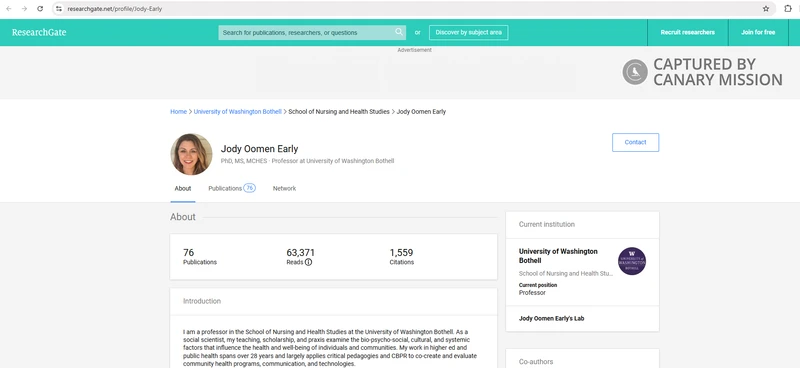Click Discover by subject area button

click(x=468, y=32)
